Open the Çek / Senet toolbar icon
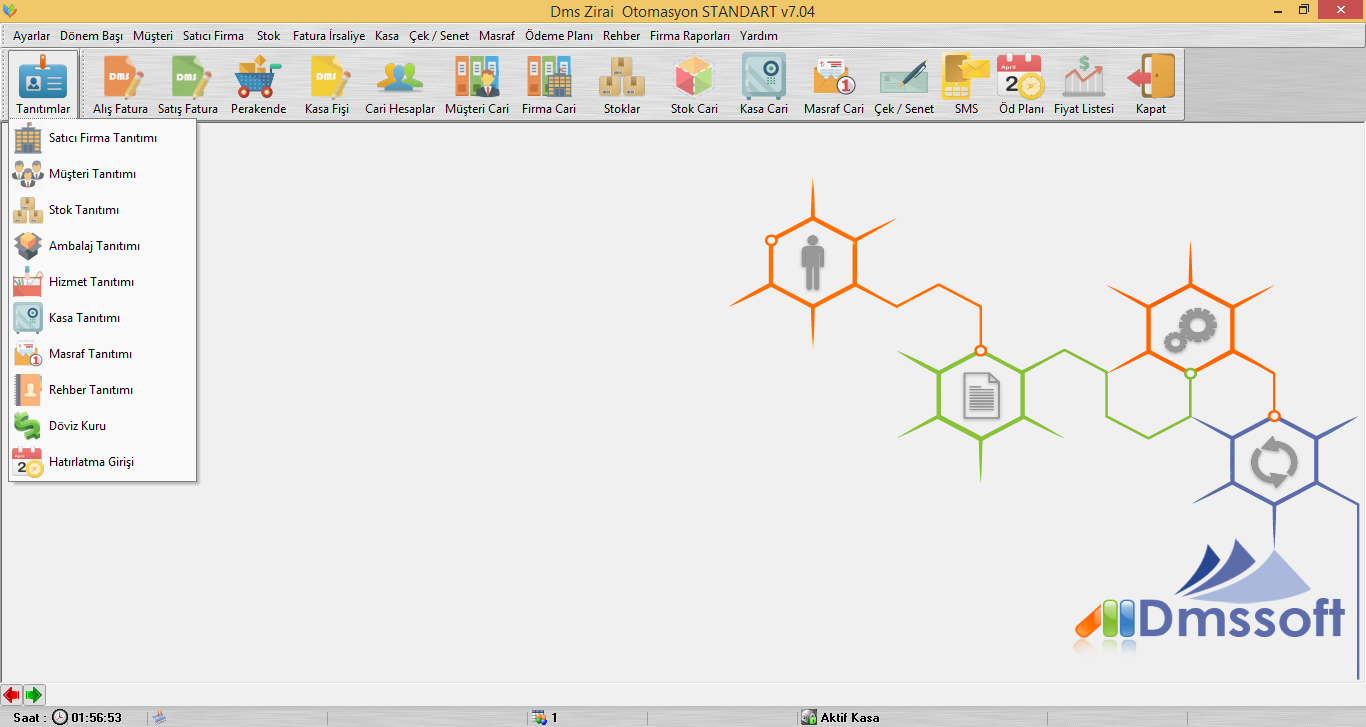1366x727 pixels. (904, 84)
